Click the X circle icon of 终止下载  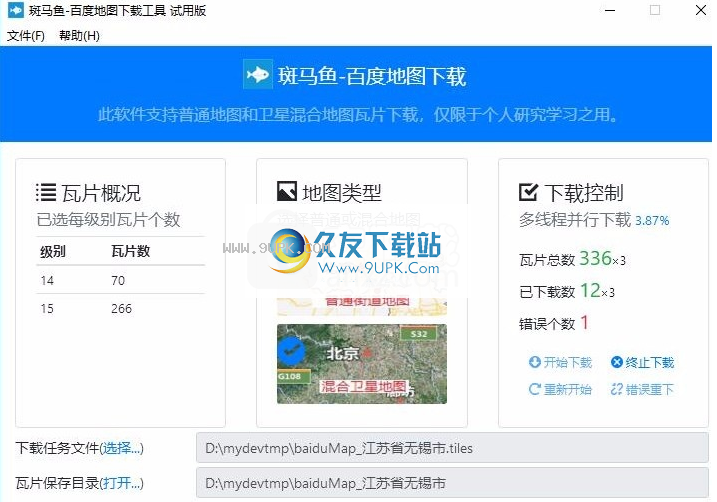(617, 362)
